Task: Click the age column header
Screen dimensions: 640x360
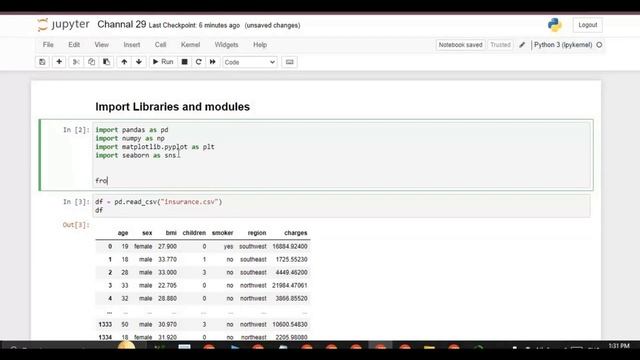Action: pyautogui.click(x=123, y=233)
